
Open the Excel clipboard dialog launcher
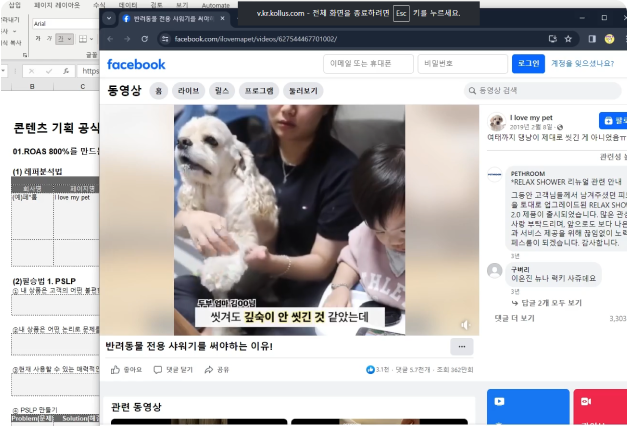pyautogui.click(x=25, y=55)
